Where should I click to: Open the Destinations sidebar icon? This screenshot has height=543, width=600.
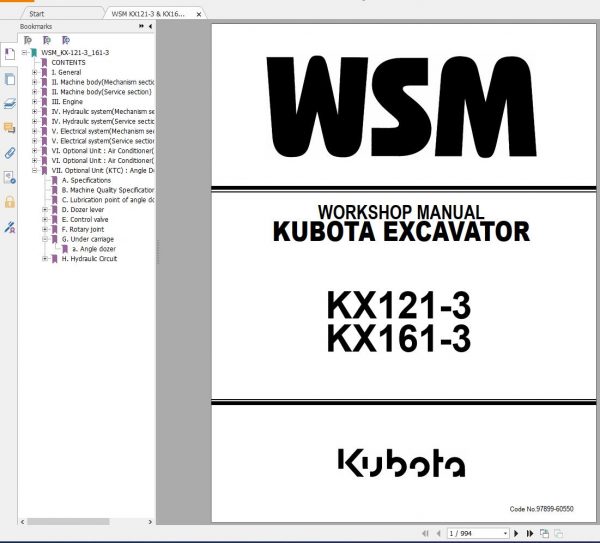point(10,178)
